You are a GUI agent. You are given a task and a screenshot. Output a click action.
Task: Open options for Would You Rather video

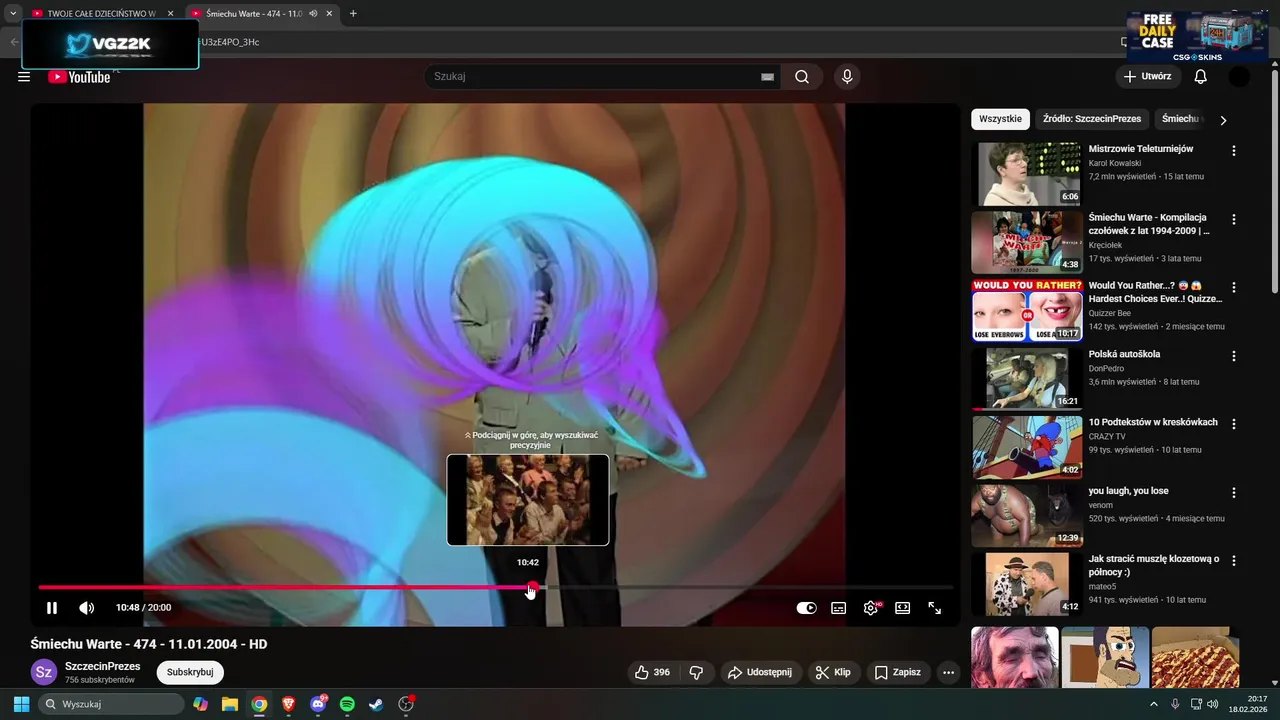[x=1233, y=288]
